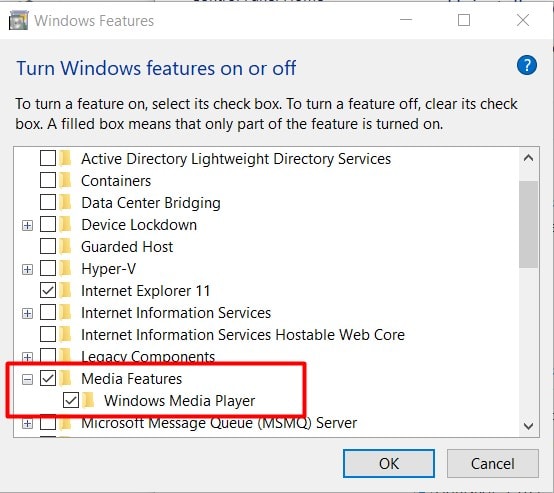Expand the Device Lockdown tree node

pyautogui.click(x=27, y=225)
